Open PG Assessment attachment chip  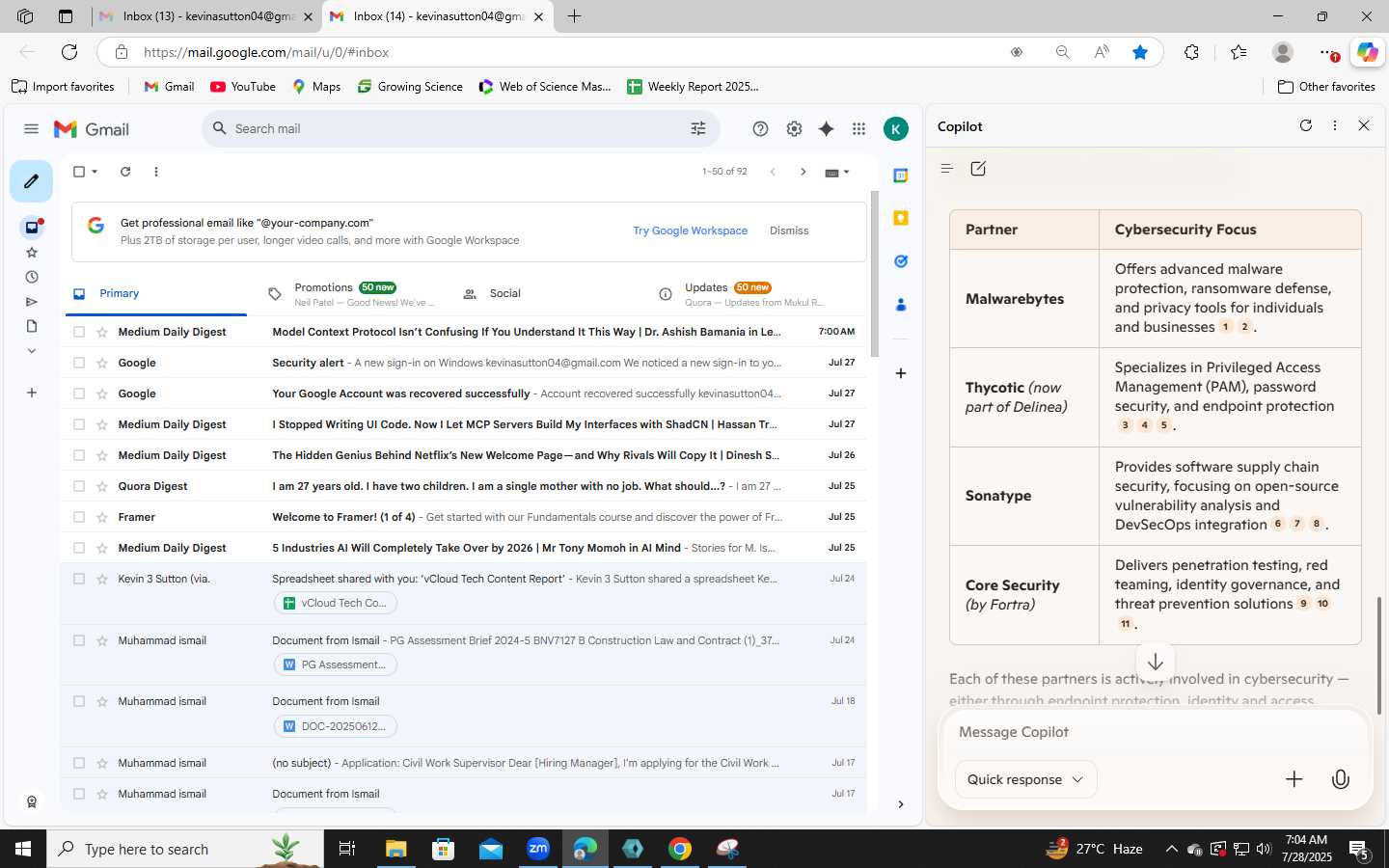click(x=336, y=665)
